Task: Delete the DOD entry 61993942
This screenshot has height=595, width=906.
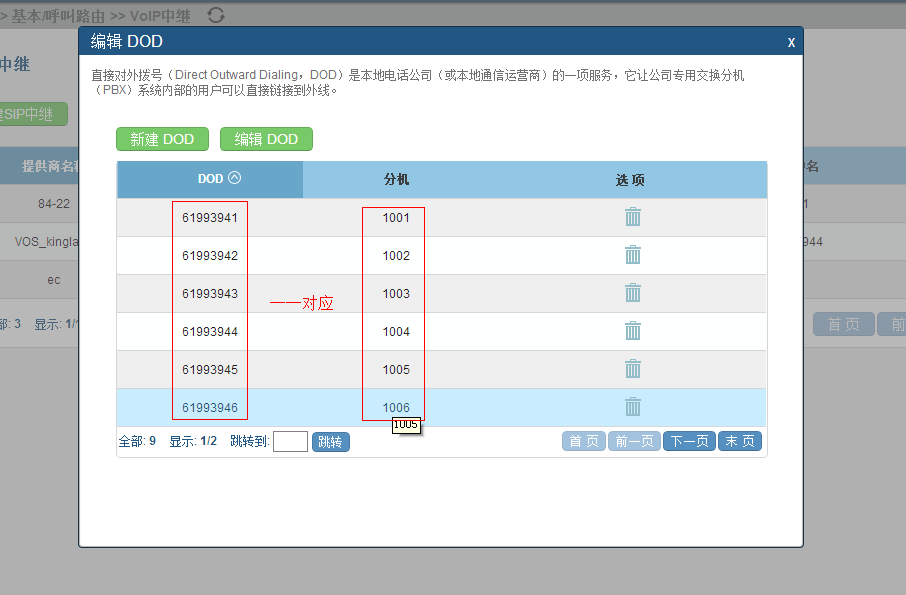Action: 632,255
